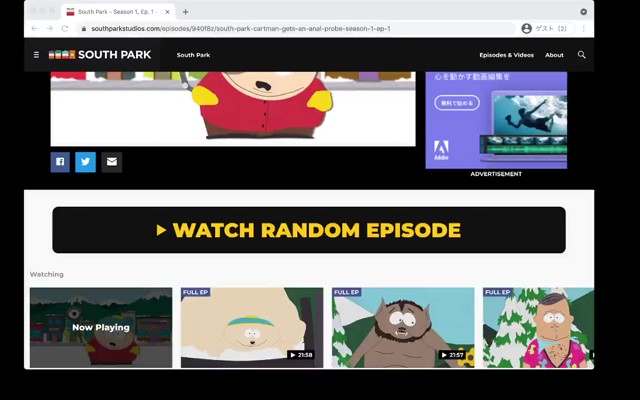Click the "Watching" section label
The width and height of the screenshot is (640, 400).
point(47,274)
